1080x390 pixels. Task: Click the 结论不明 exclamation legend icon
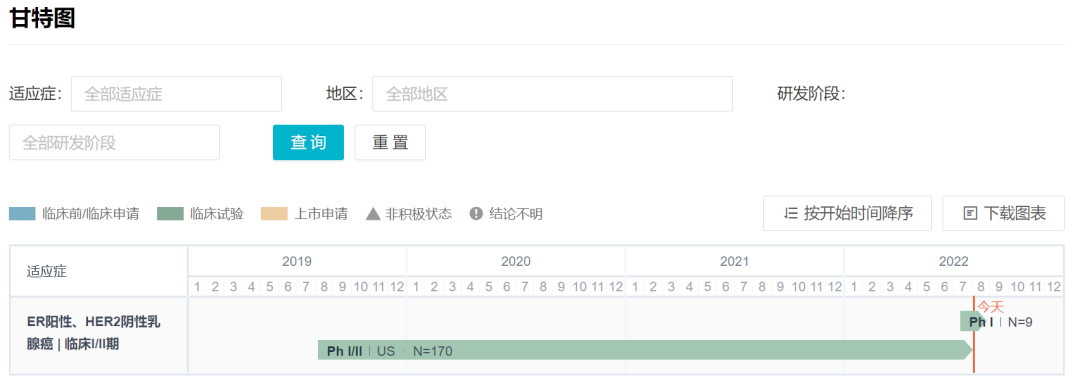coord(476,214)
